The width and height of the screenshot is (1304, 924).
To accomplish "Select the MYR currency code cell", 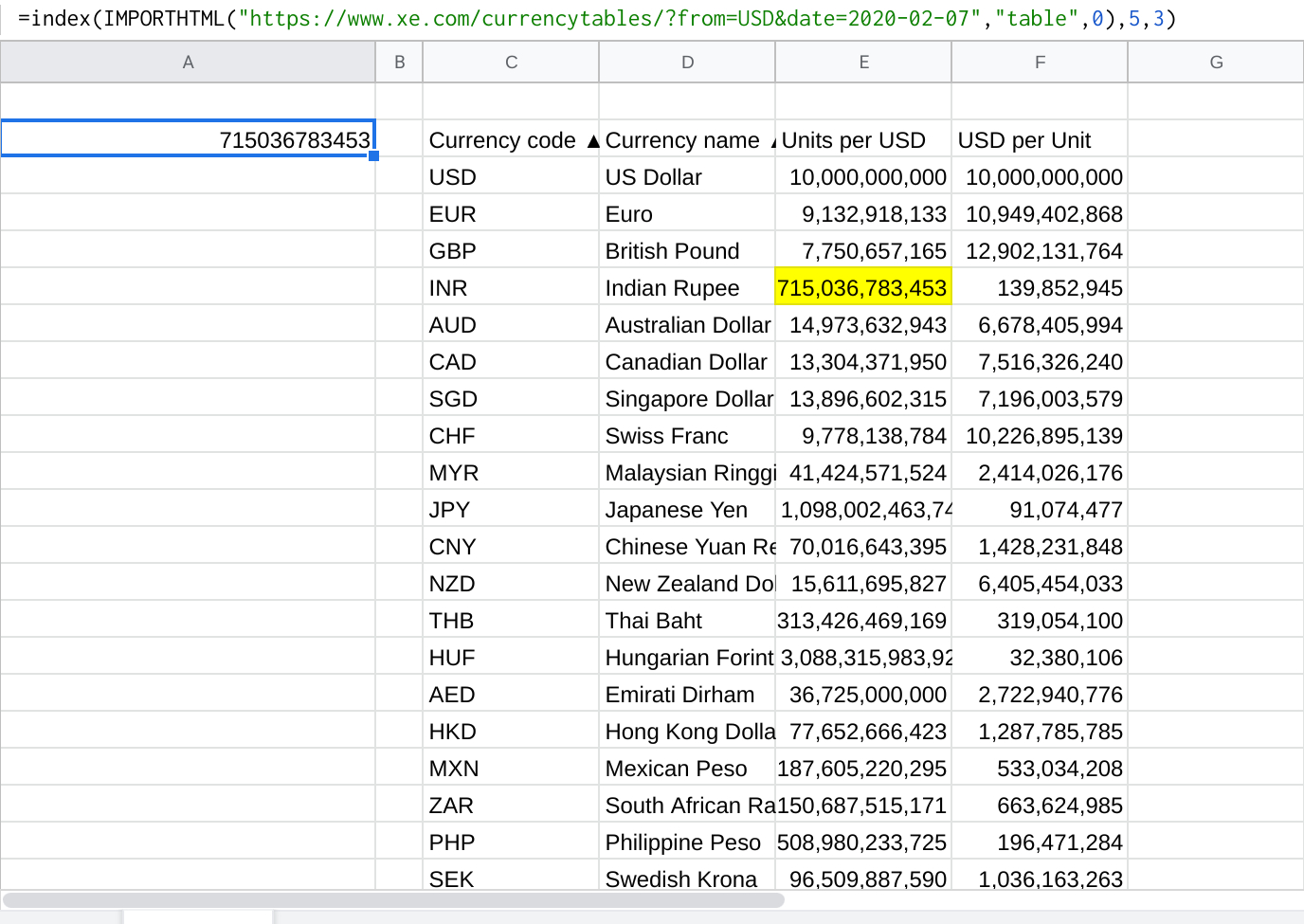I will [x=511, y=471].
